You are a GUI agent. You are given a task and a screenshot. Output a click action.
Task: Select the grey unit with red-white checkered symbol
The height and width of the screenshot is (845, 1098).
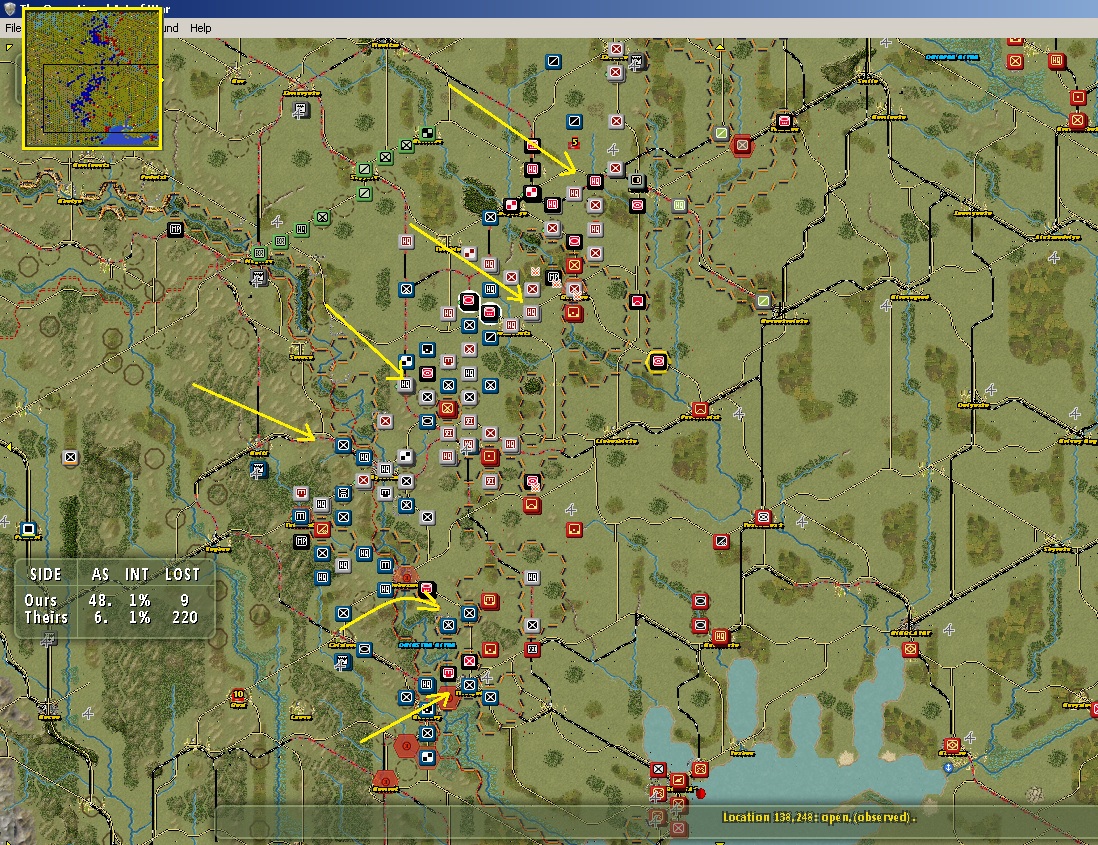pyautogui.click(x=469, y=253)
